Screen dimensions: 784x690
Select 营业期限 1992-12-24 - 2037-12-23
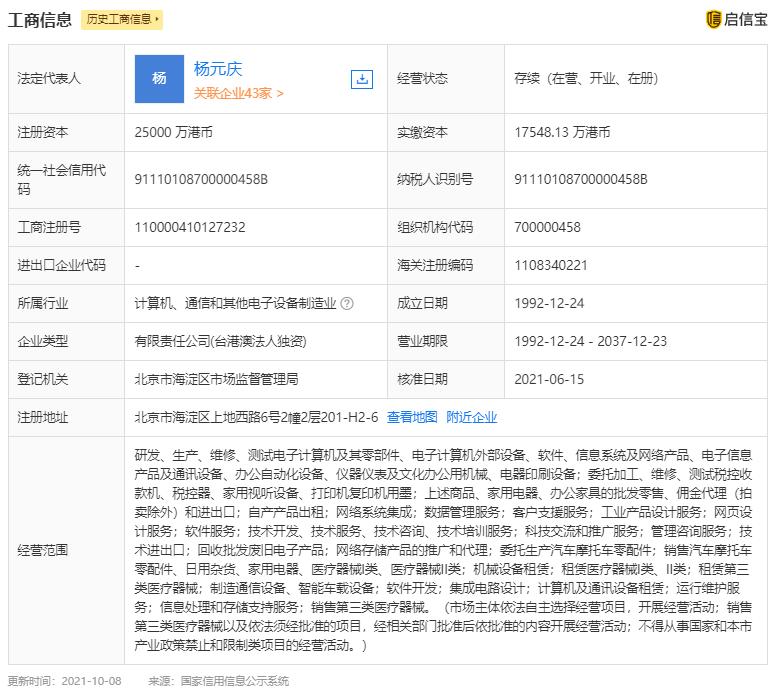(x=590, y=341)
